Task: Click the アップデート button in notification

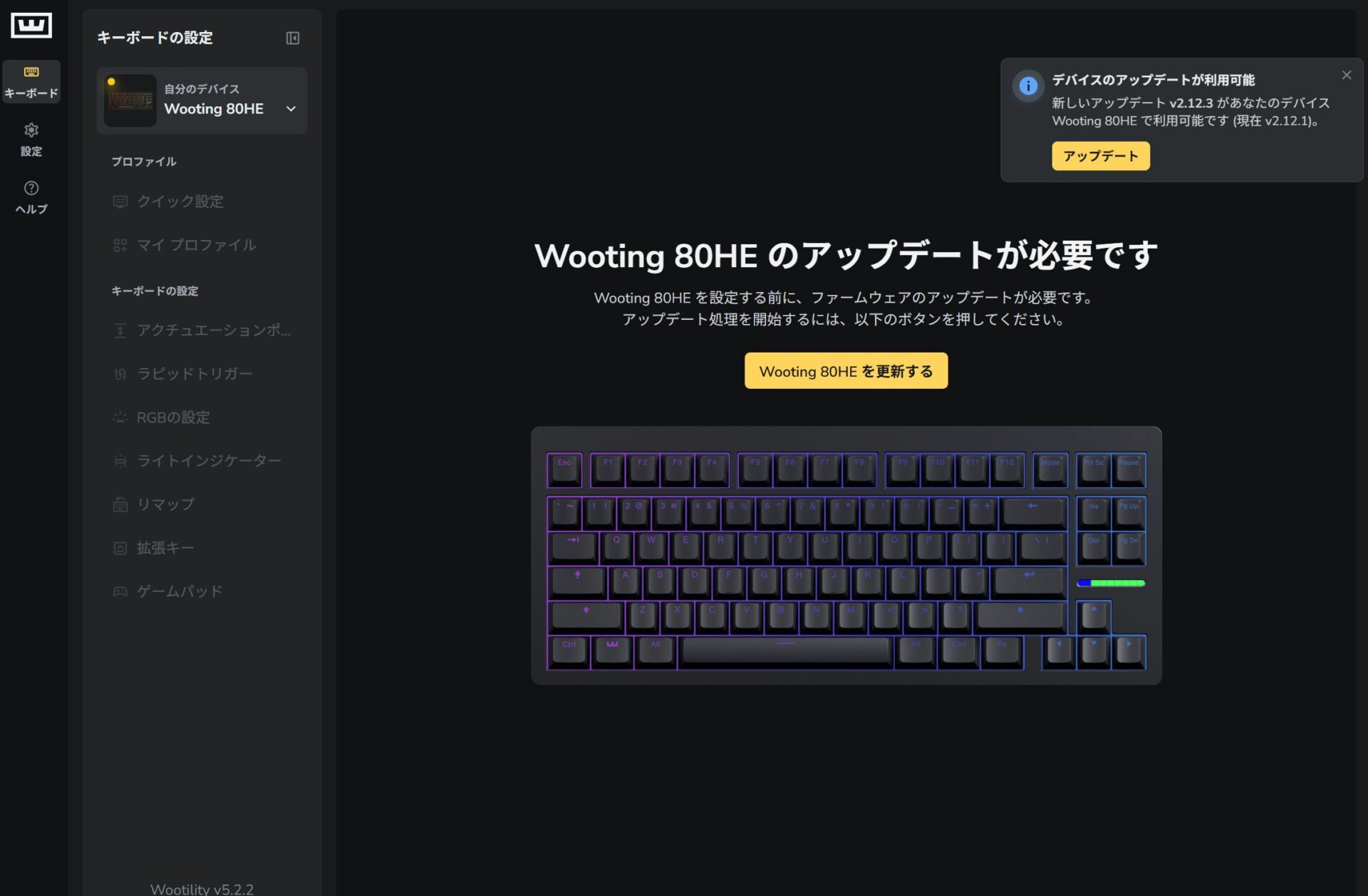Action: point(1100,156)
